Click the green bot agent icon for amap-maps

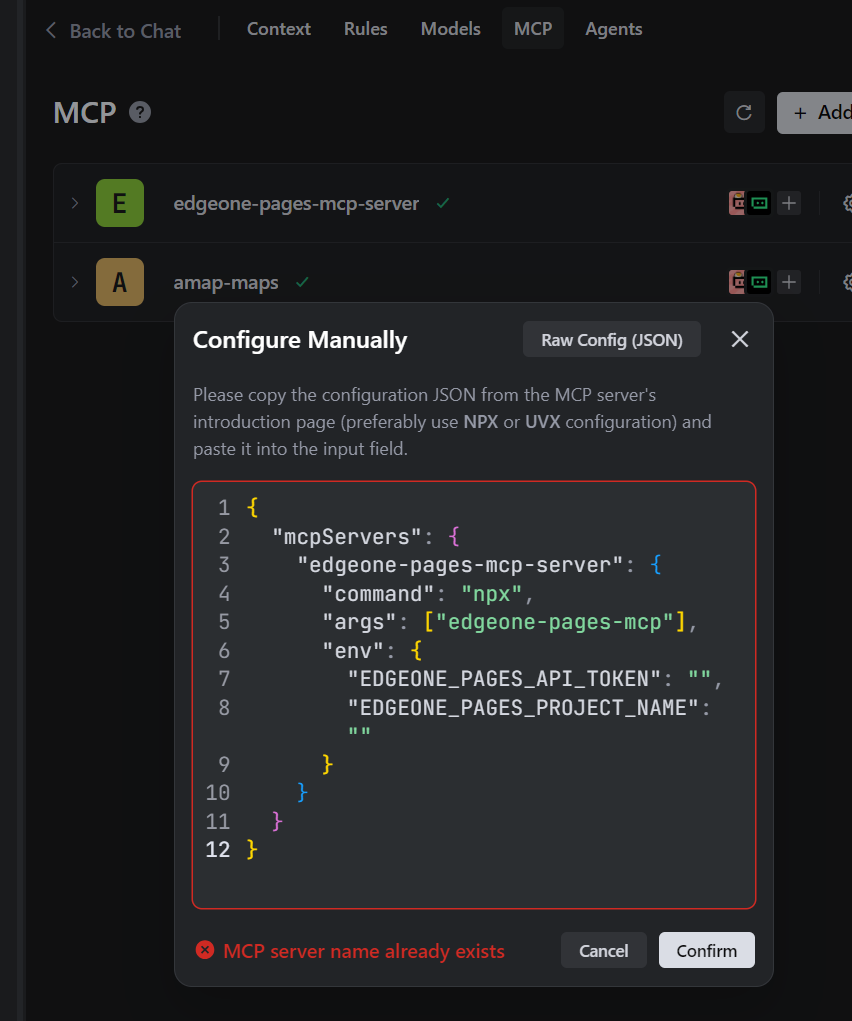pos(759,282)
